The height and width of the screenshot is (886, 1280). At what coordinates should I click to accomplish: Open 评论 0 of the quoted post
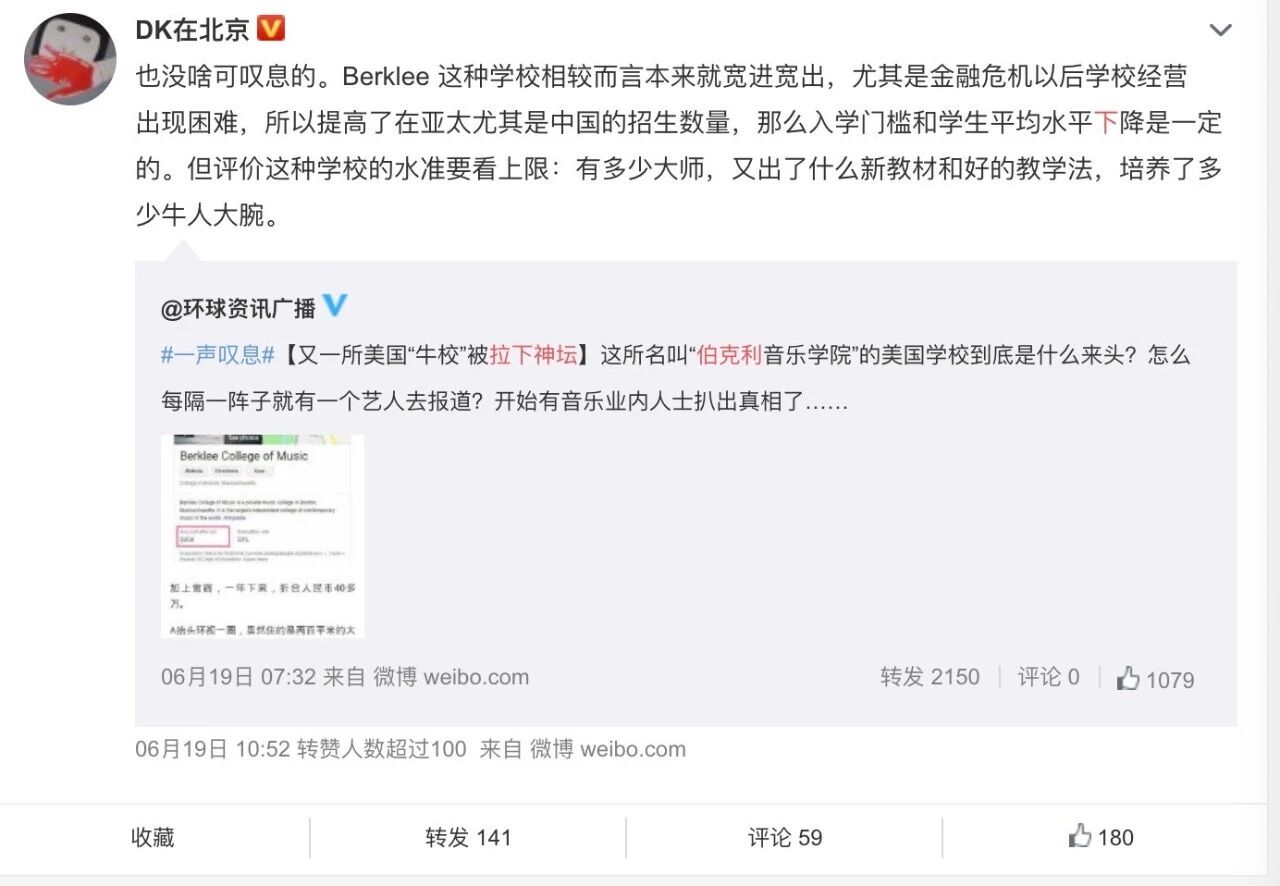pyautogui.click(x=1049, y=677)
